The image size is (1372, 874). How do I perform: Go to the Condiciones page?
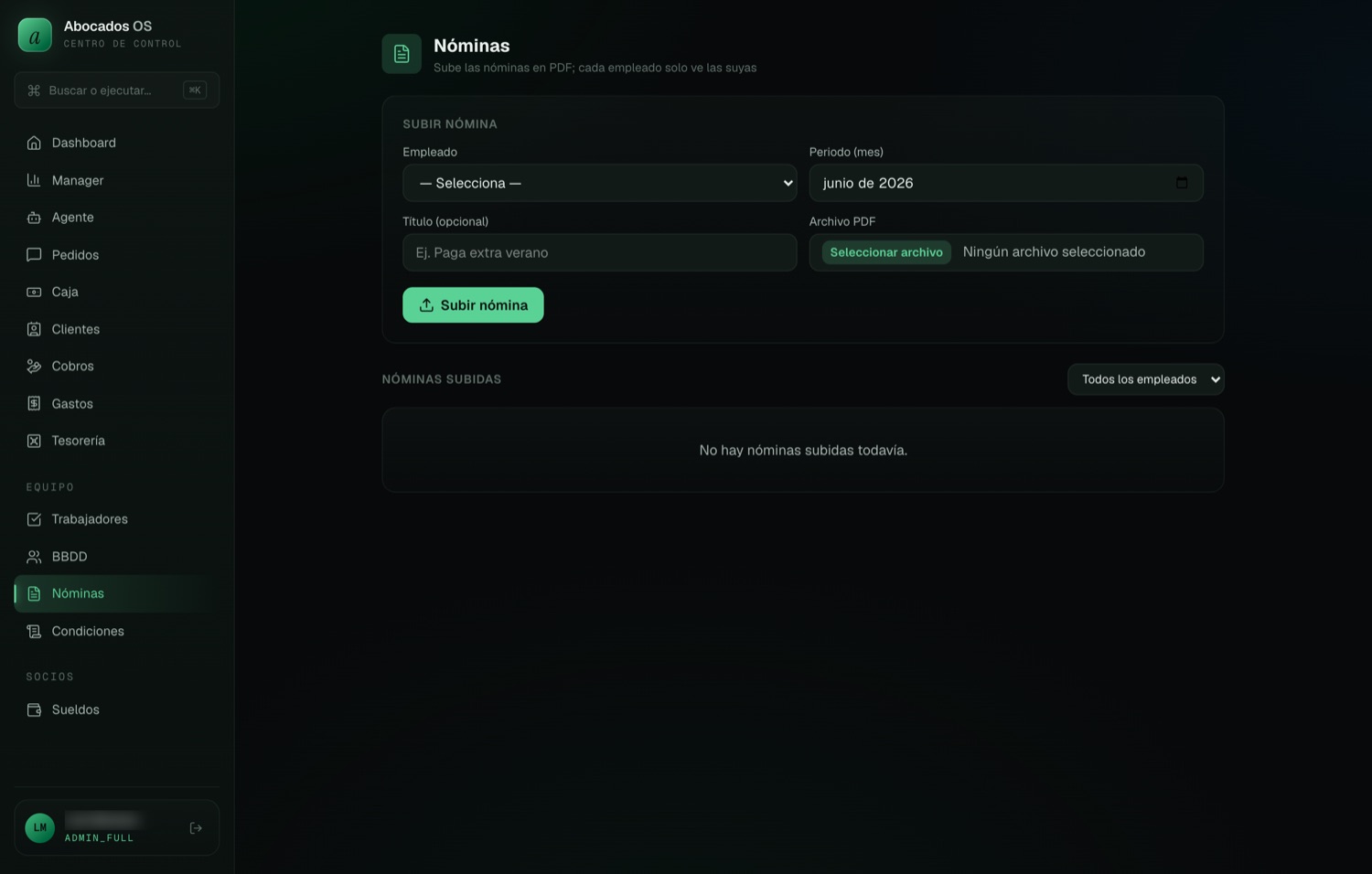(x=117, y=631)
